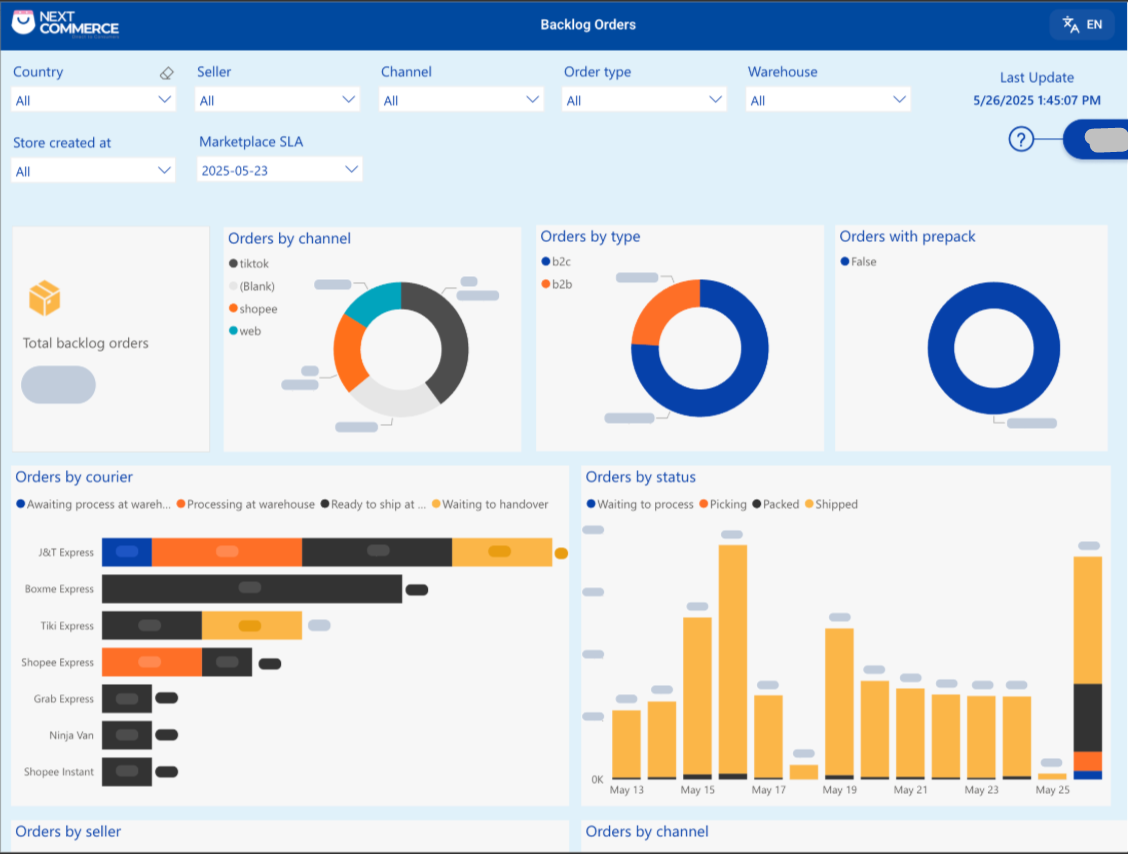1128x854 pixels.
Task: Click the question mark help icon
Action: coord(1020,139)
